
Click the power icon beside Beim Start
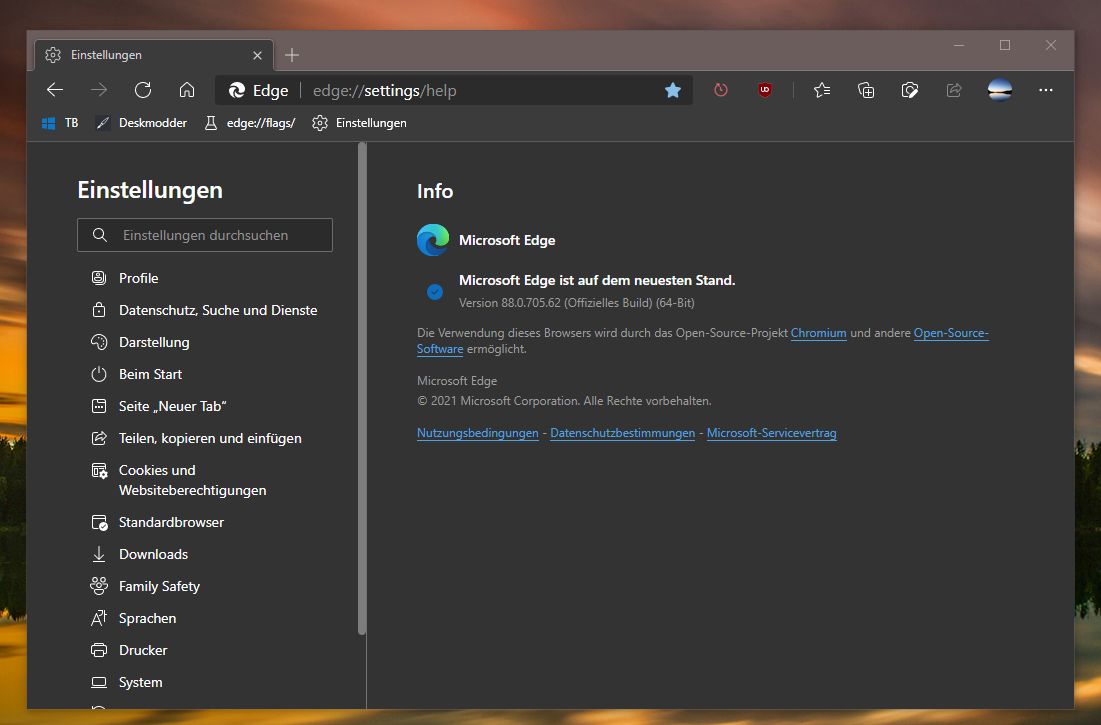click(99, 374)
